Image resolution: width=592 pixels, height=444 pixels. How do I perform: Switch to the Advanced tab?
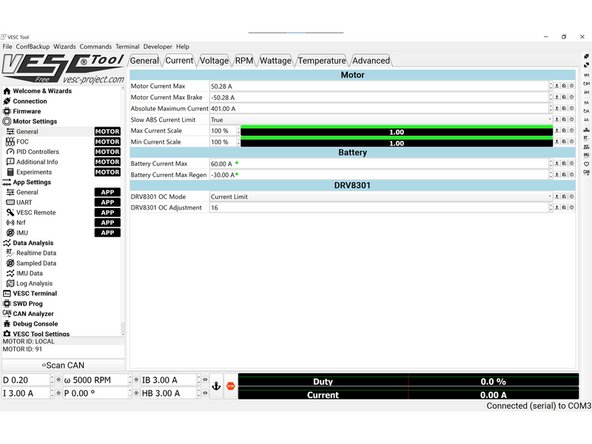(371, 60)
